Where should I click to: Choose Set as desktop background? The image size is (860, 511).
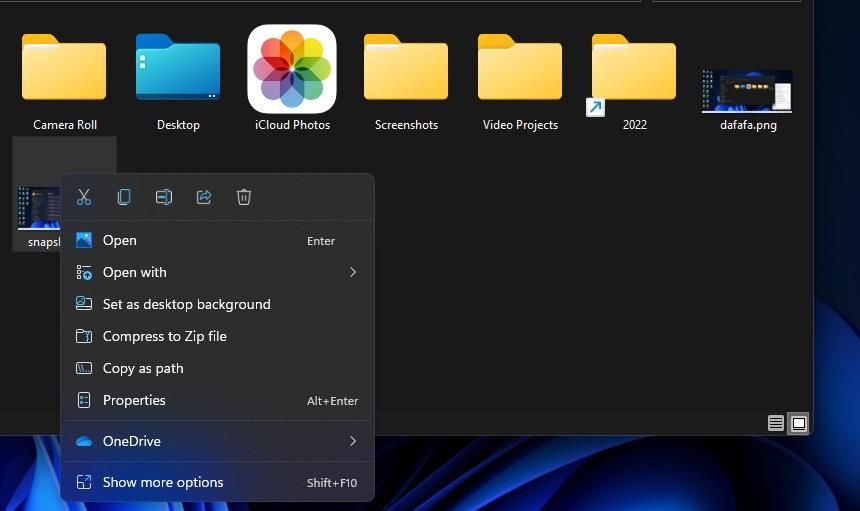(217, 304)
